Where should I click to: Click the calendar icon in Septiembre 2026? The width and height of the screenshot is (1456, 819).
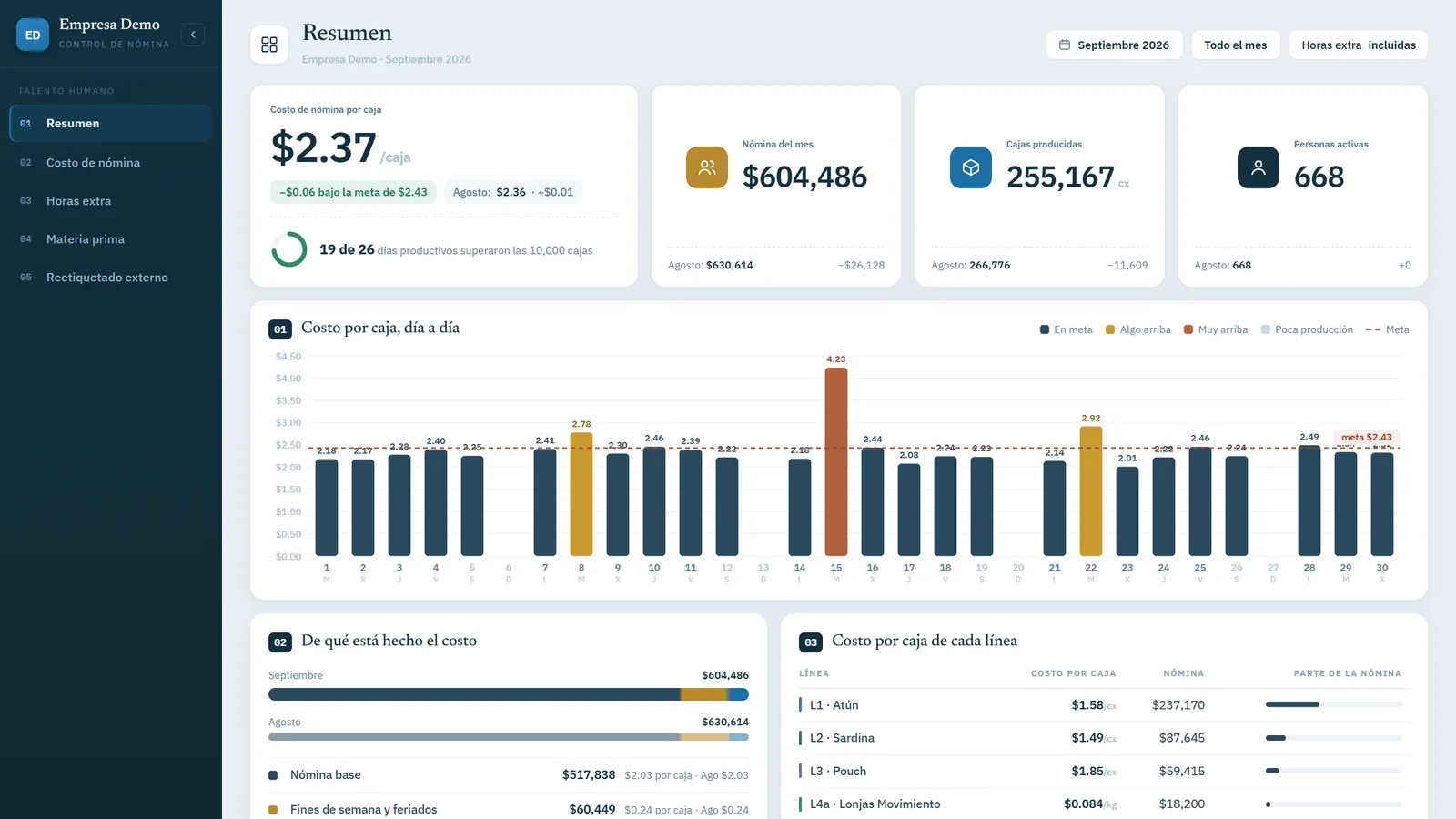tap(1065, 45)
